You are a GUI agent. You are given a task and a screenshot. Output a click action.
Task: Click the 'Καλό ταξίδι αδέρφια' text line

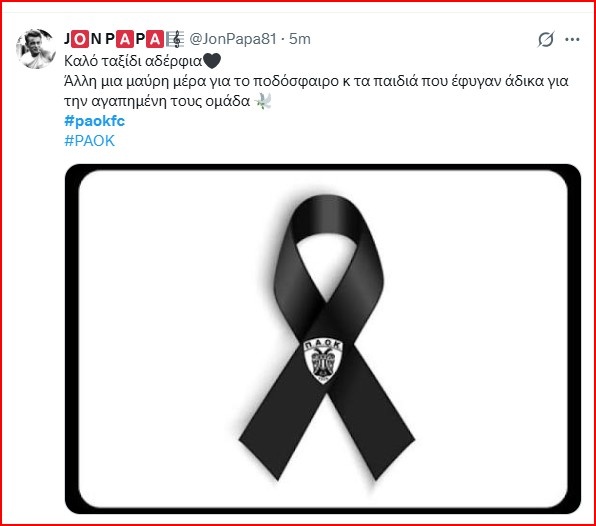[133, 61]
